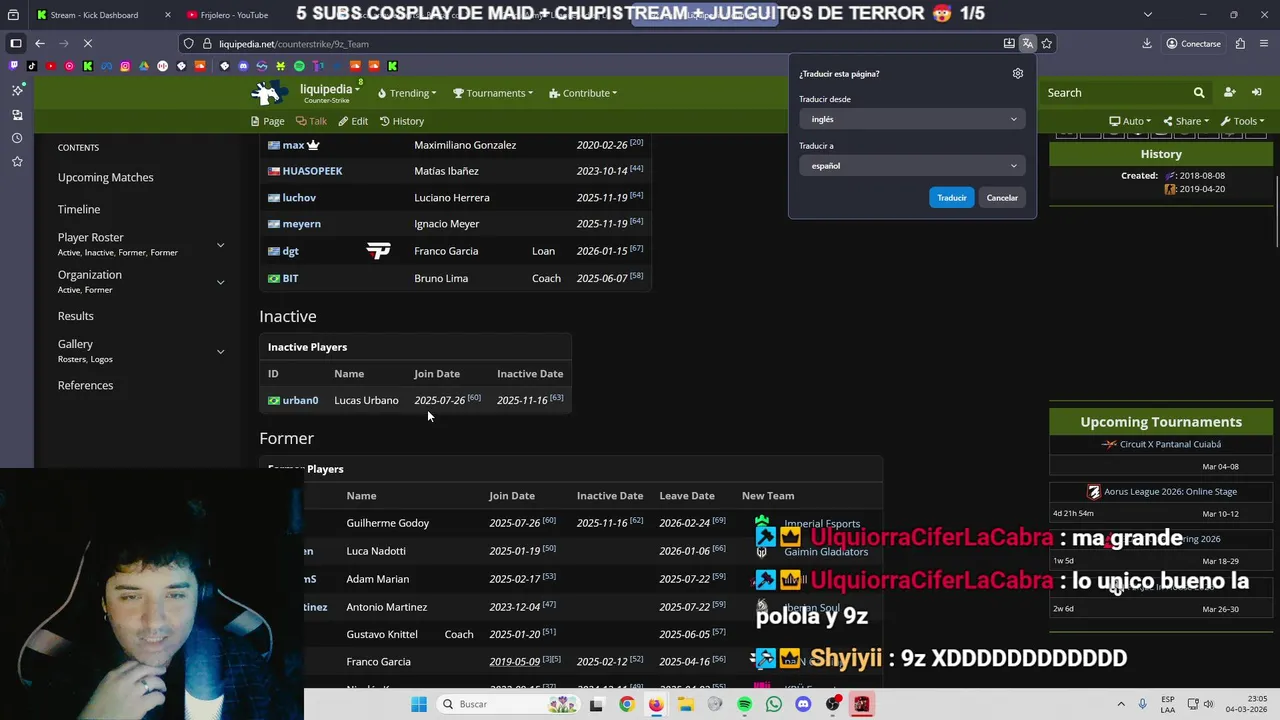This screenshot has height=720, width=1280.
Task: Open the Windows Start menu
Action: pos(419,704)
